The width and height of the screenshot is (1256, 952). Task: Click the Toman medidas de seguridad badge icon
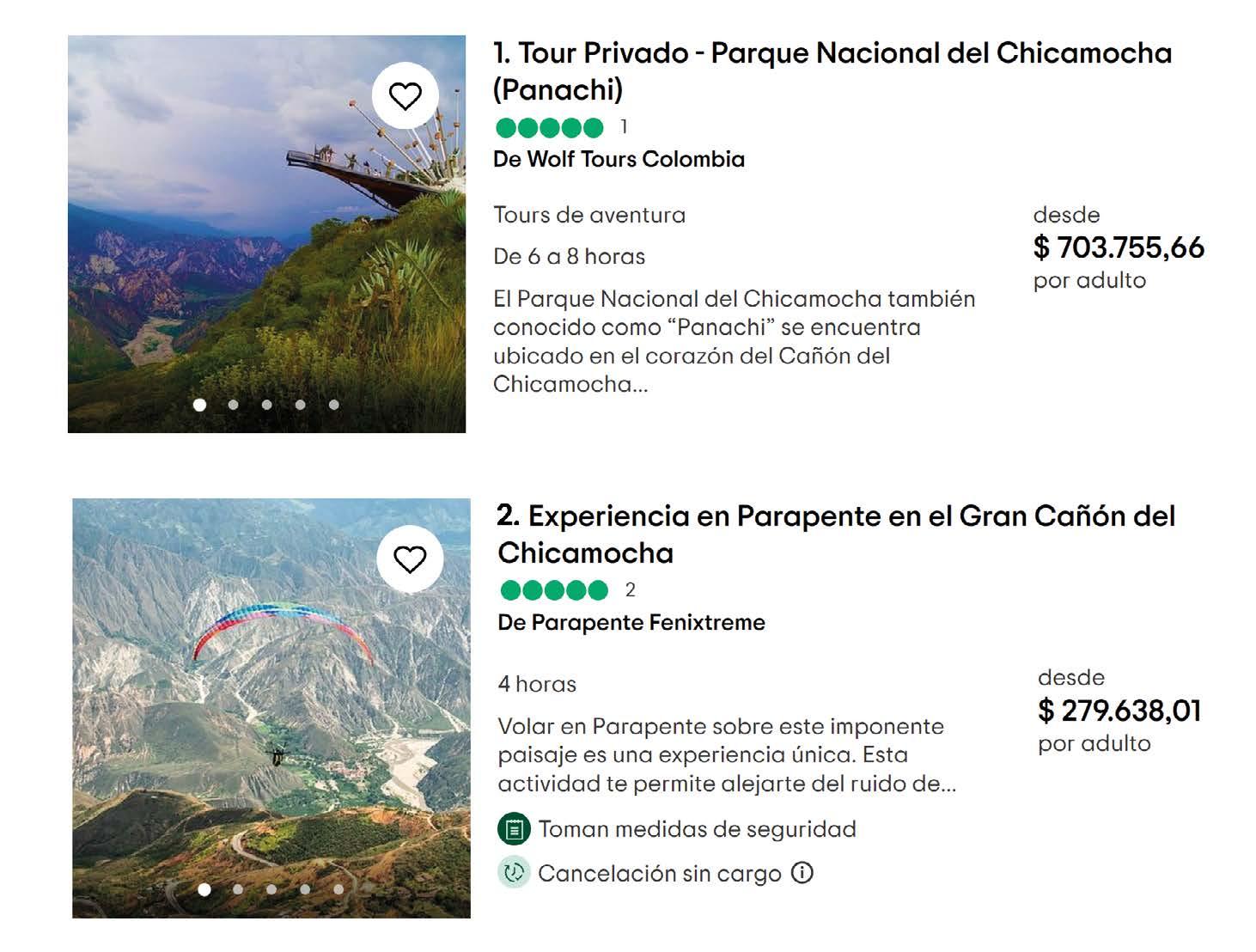pos(514,829)
